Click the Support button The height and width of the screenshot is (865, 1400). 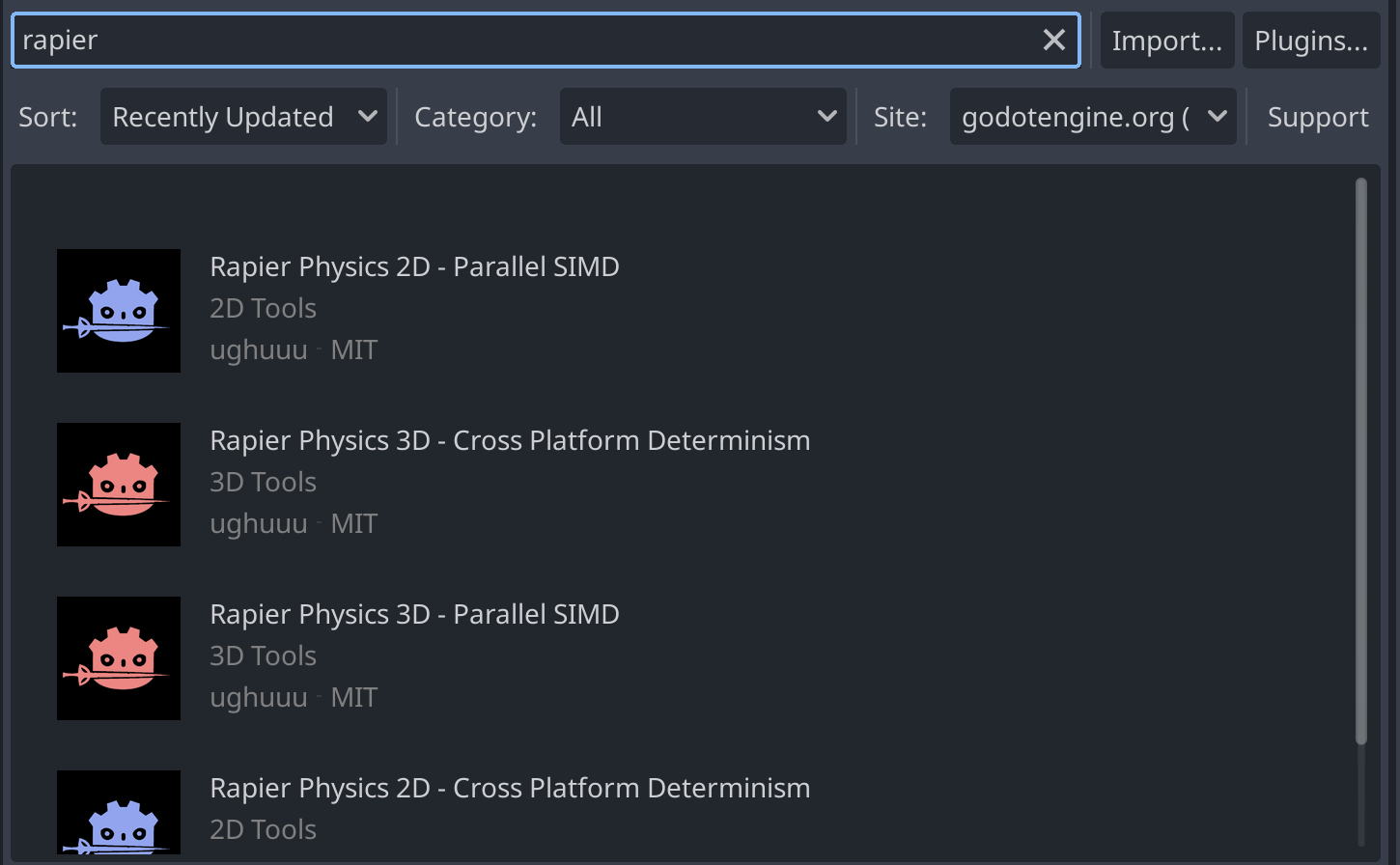point(1318,117)
